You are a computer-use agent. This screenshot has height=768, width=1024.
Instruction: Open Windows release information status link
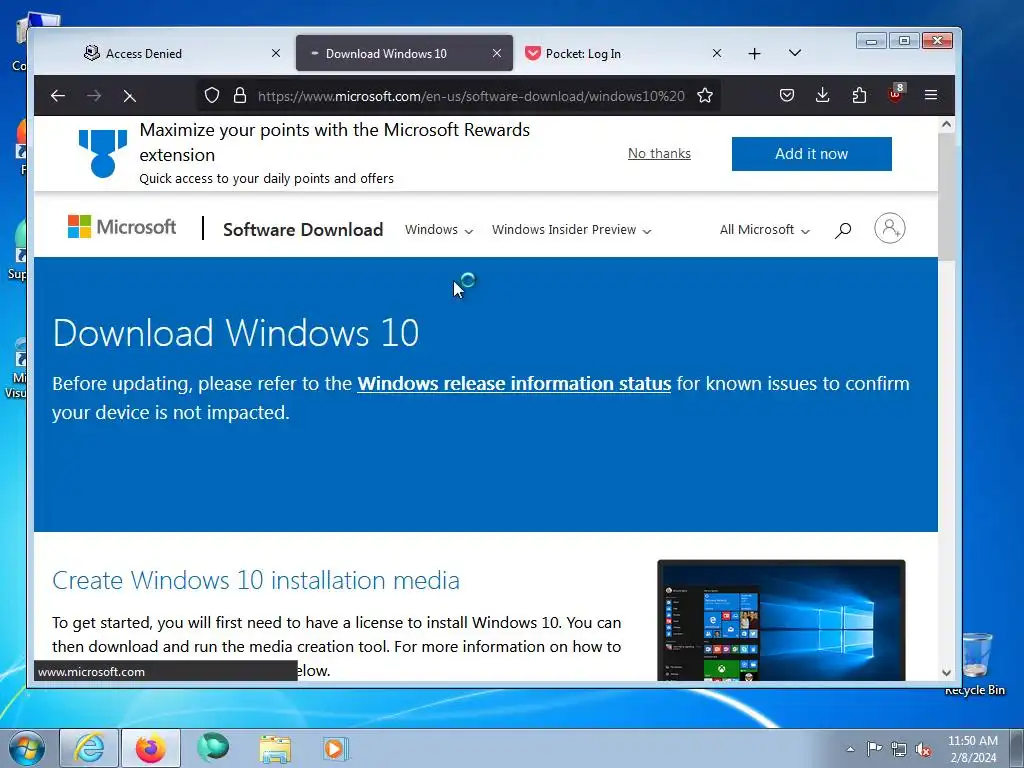tap(514, 383)
